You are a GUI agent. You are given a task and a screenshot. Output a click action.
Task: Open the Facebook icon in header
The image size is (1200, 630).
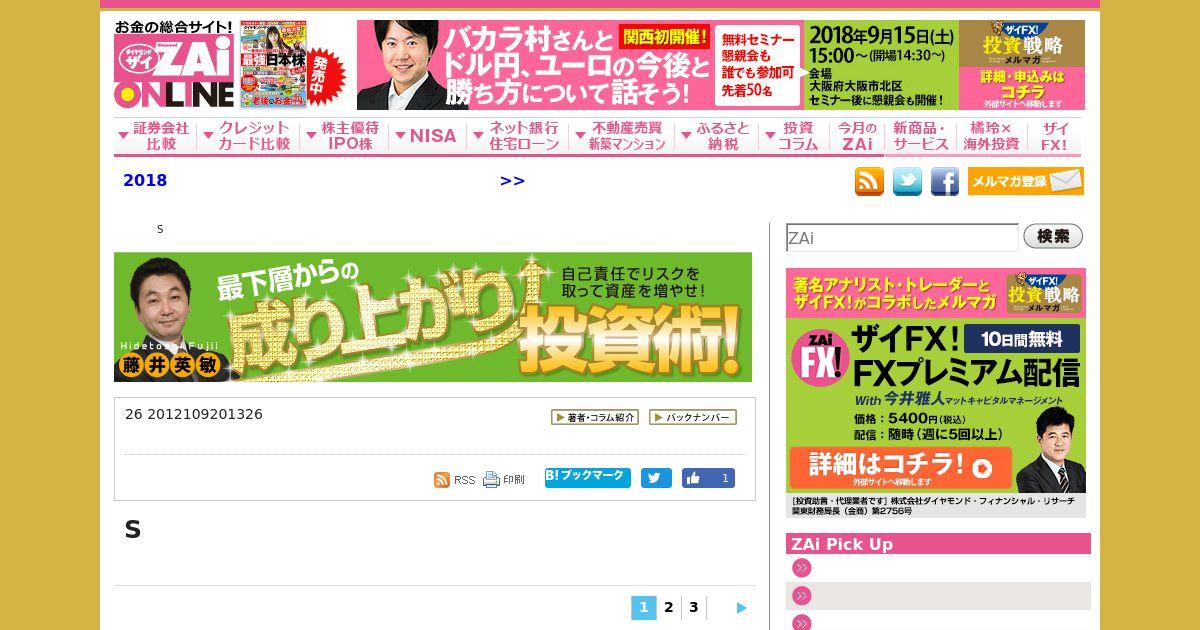pos(945,181)
